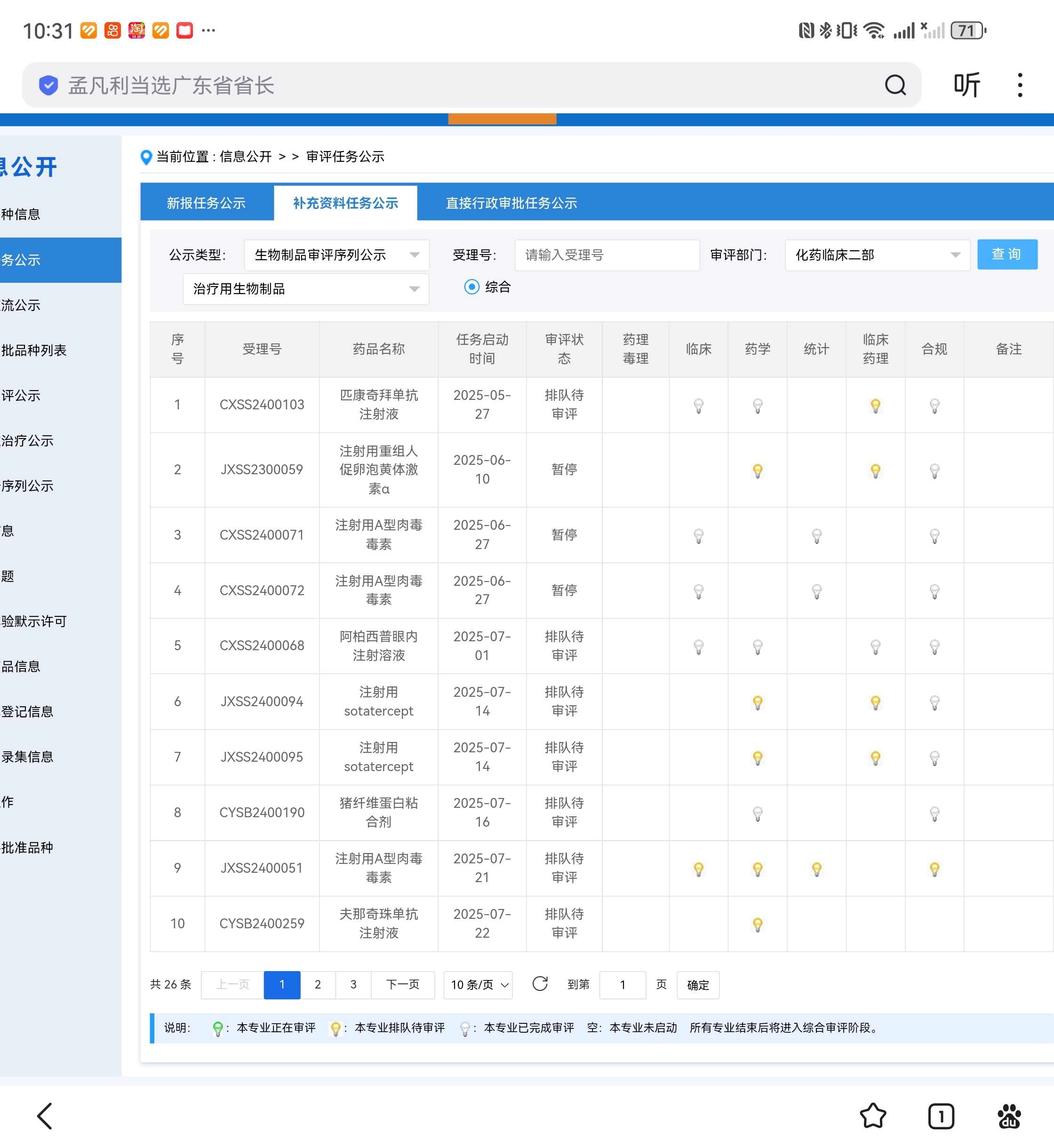1054x1148 pixels.
Task: Expand the 公示类型 dropdown
Action: [336, 255]
